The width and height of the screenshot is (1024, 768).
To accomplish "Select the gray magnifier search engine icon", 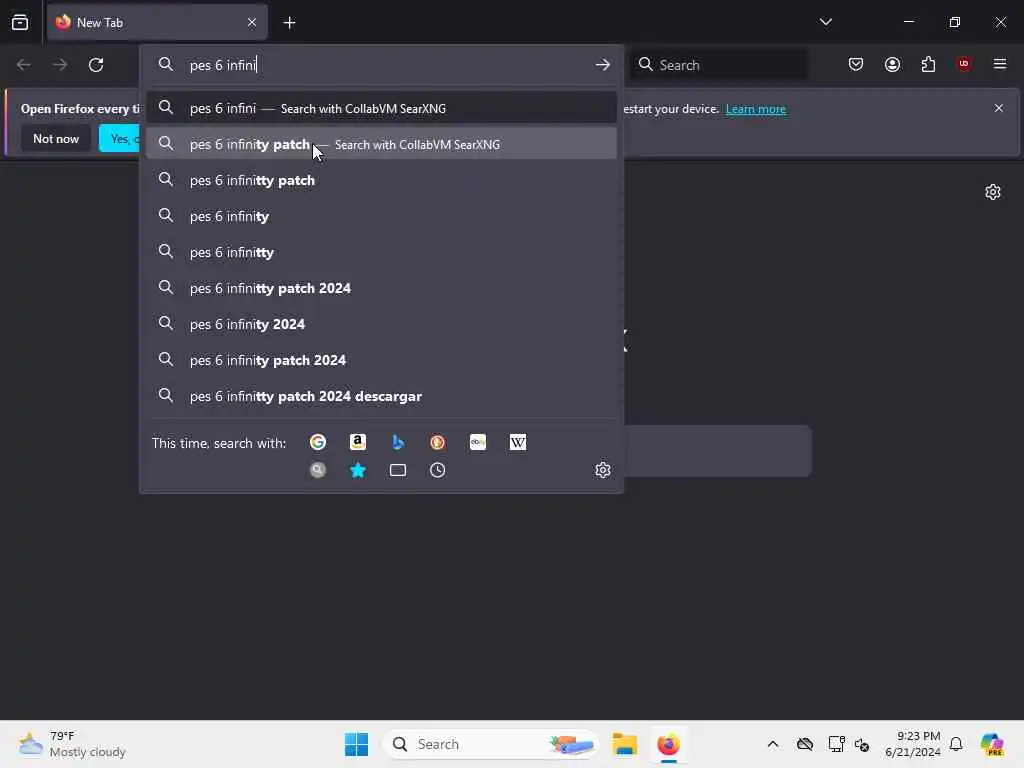I will 318,470.
